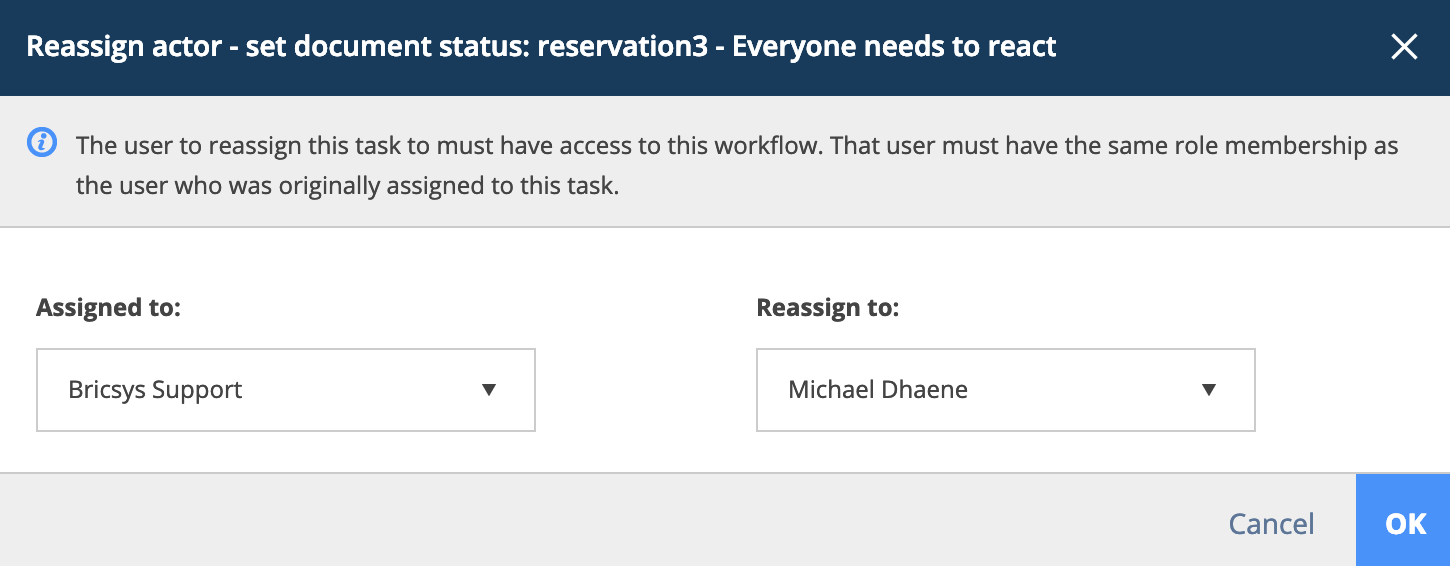Click the "Bricsys Support" selected value text
The height and width of the screenshot is (566, 1450).
(155, 390)
